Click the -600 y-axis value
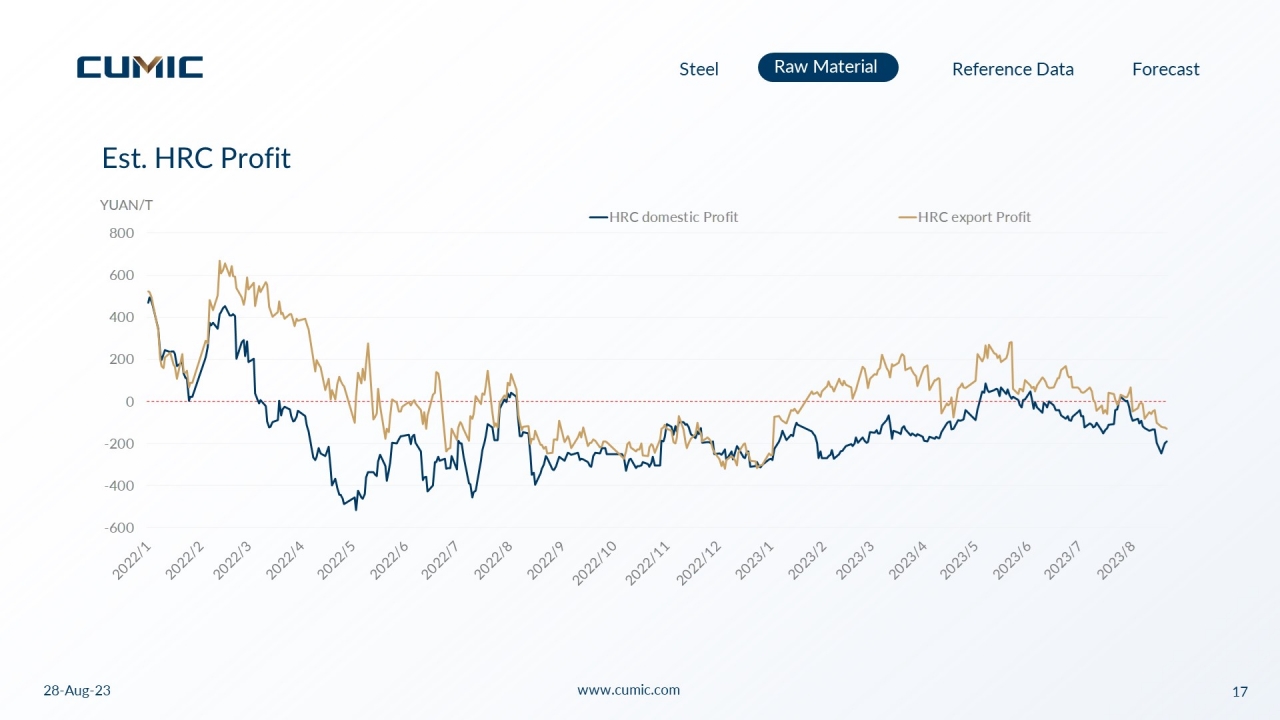Image resolution: width=1280 pixels, height=720 pixels. coord(120,528)
